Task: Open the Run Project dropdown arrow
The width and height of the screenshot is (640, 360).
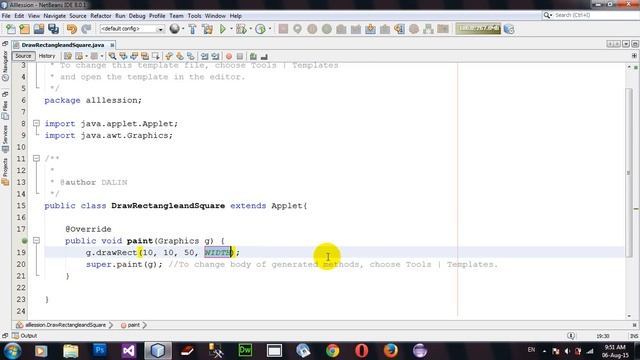Action: click(x=231, y=29)
